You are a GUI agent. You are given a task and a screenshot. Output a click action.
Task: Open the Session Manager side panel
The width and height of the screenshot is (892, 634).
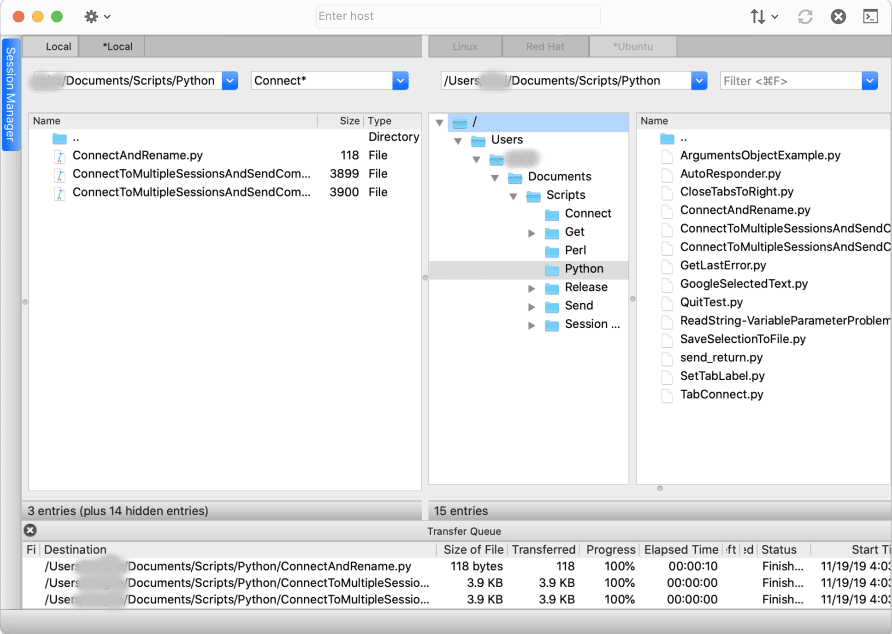10,95
